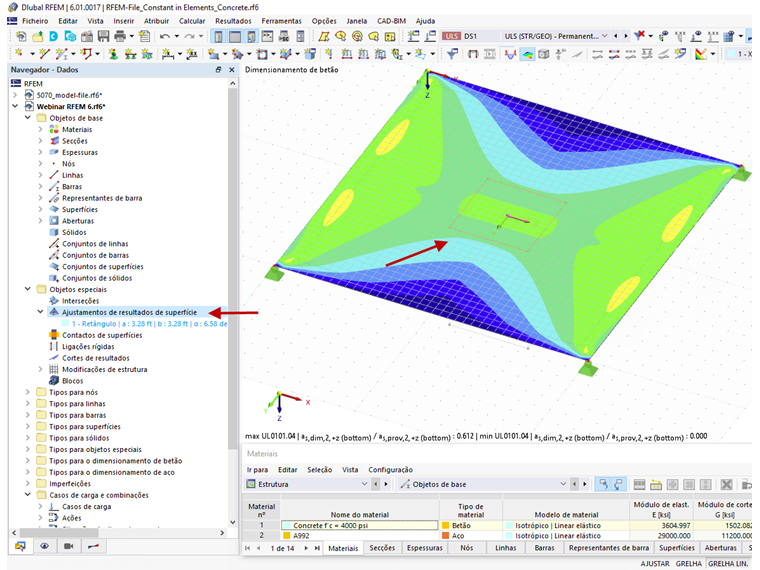Toggle AJUSTAR snap in status bar
The width and height of the screenshot is (760, 570).
tap(655, 564)
